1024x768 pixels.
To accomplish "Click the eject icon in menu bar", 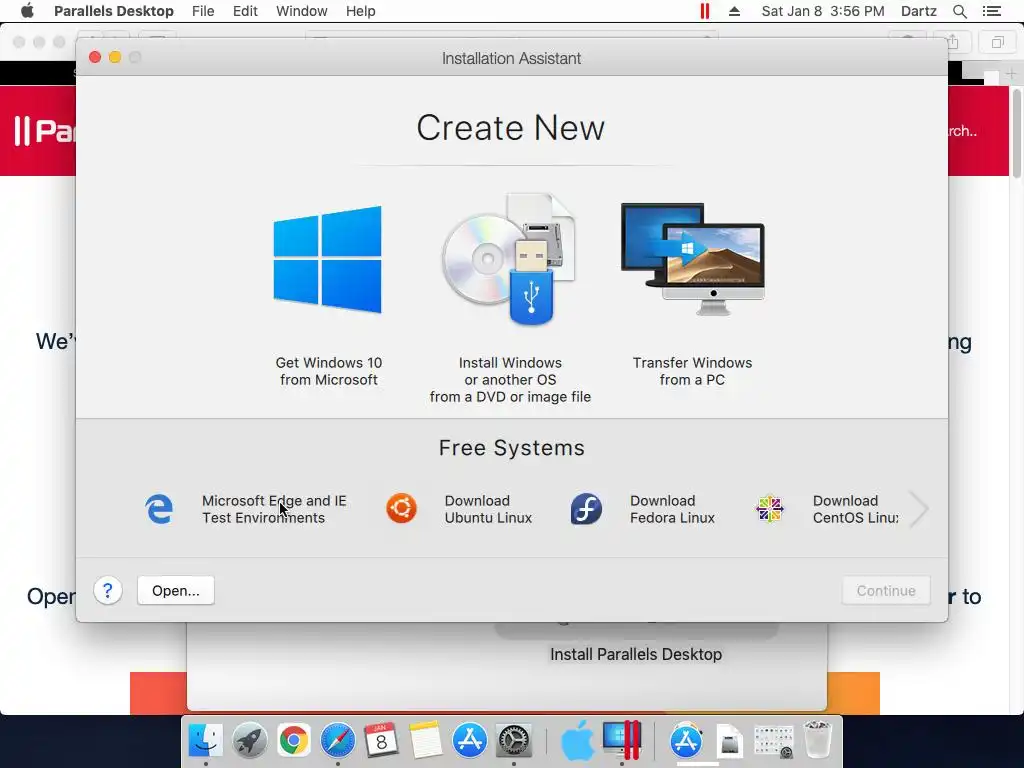I will pos(735,11).
